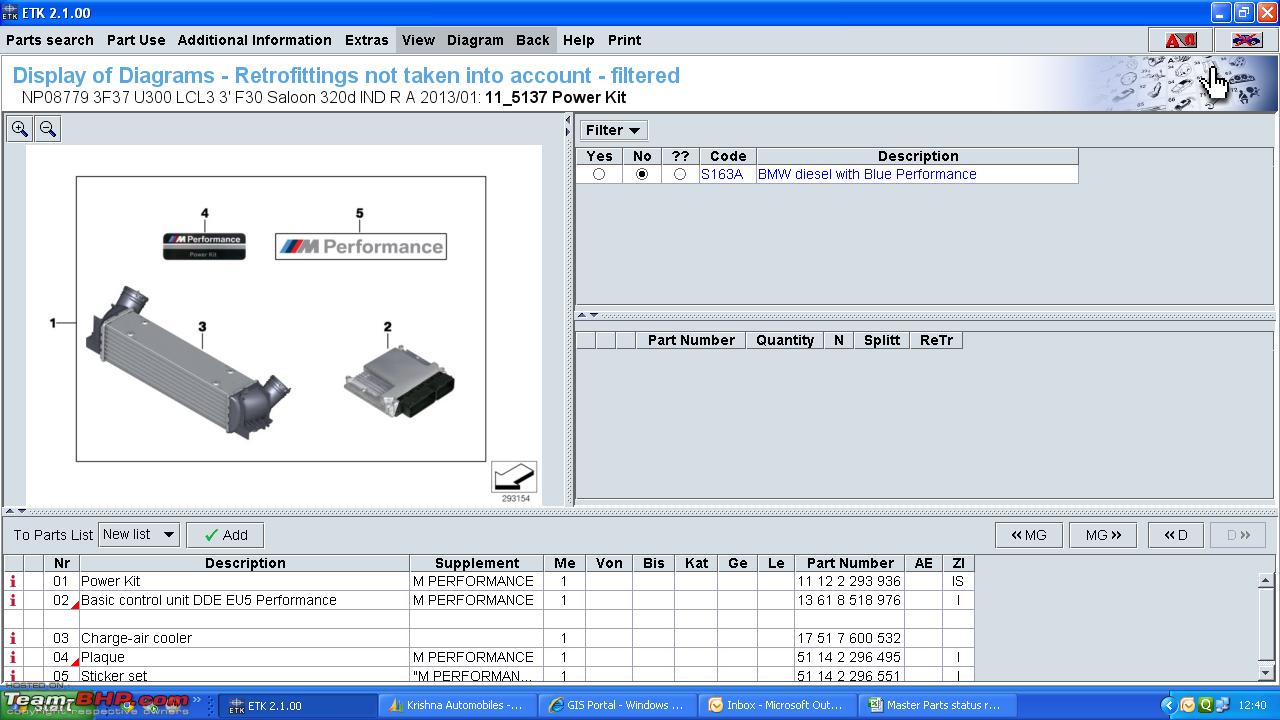Viewport: 1280px width, 720px height.
Task: Open the Filter dropdown
Action: click(613, 130)
